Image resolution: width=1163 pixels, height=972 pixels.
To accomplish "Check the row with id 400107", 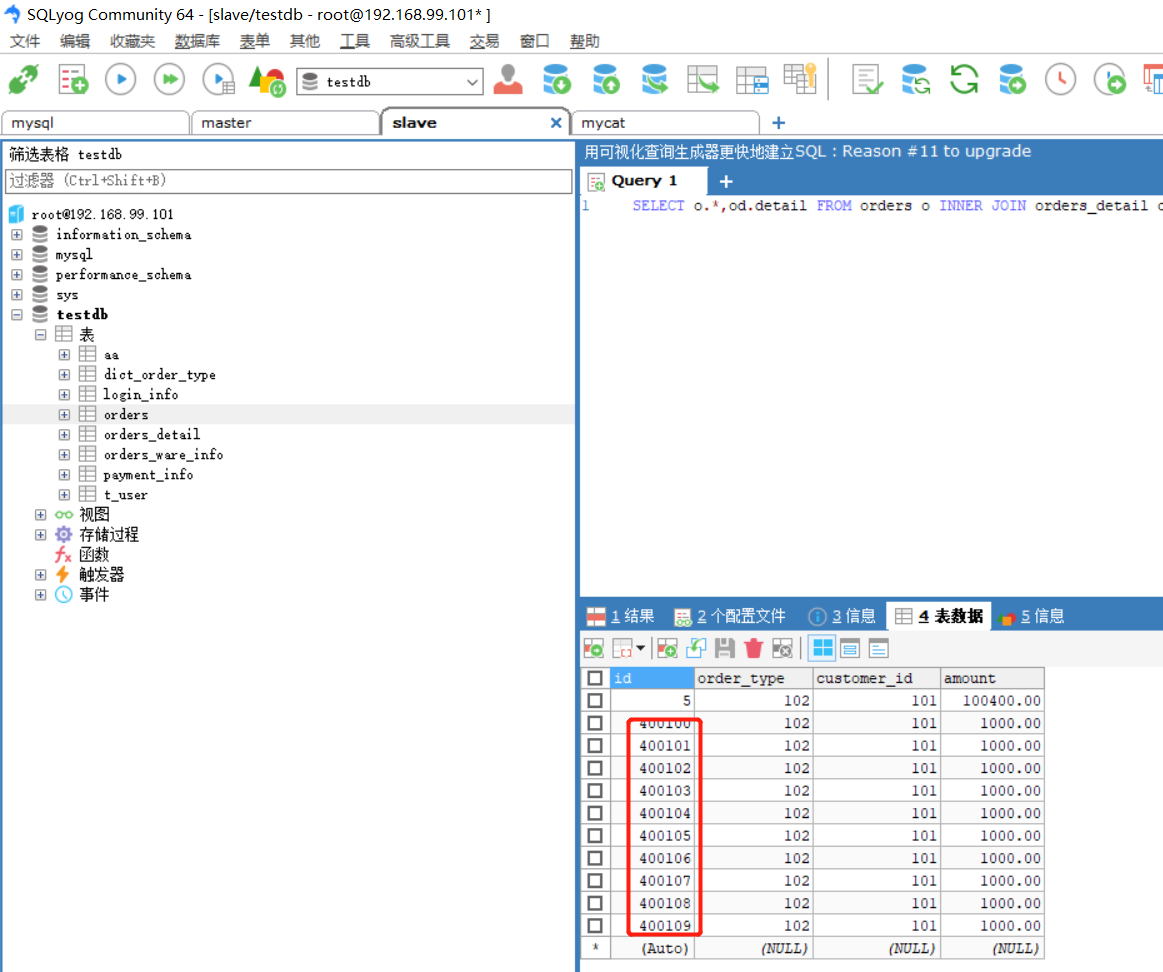I will (595, 881).
